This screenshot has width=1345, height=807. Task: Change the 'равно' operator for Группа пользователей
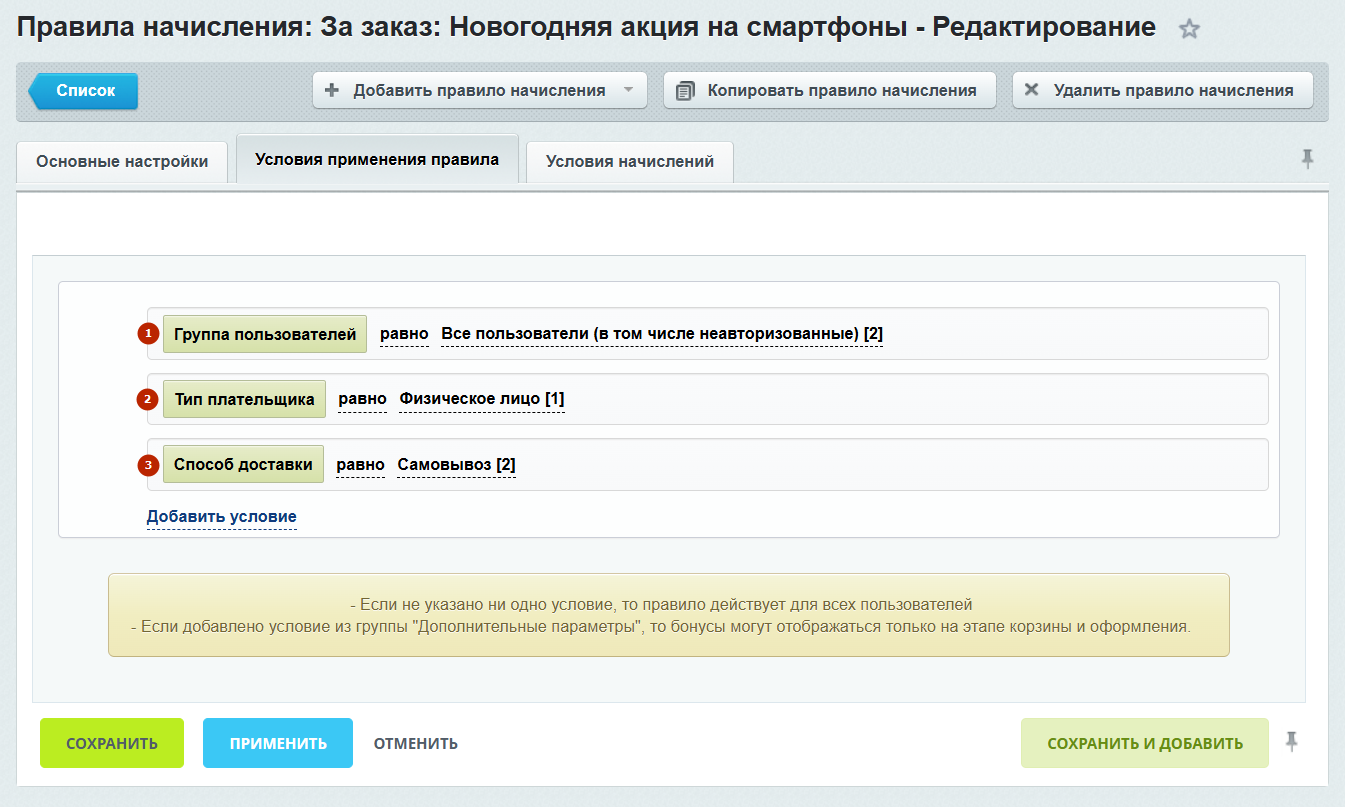pos(404,334)
